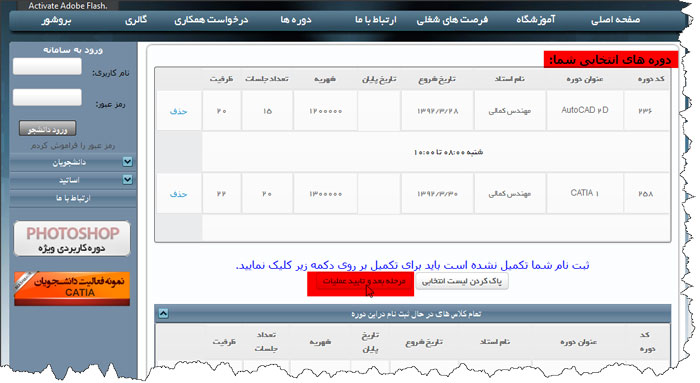700x383 pixels.
Task: Open the صفحه اصلی menu item
Action: coord(615,20)
